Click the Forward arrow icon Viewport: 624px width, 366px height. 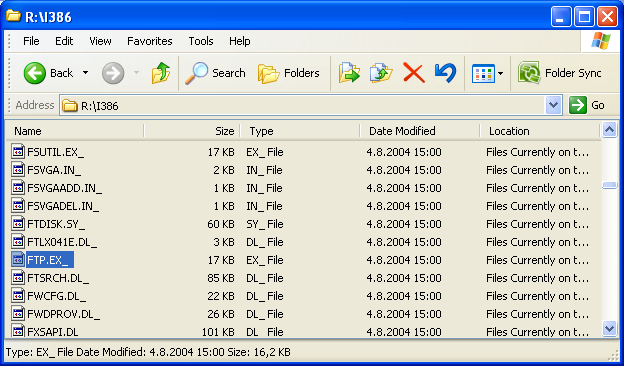[x=113, y=73]
